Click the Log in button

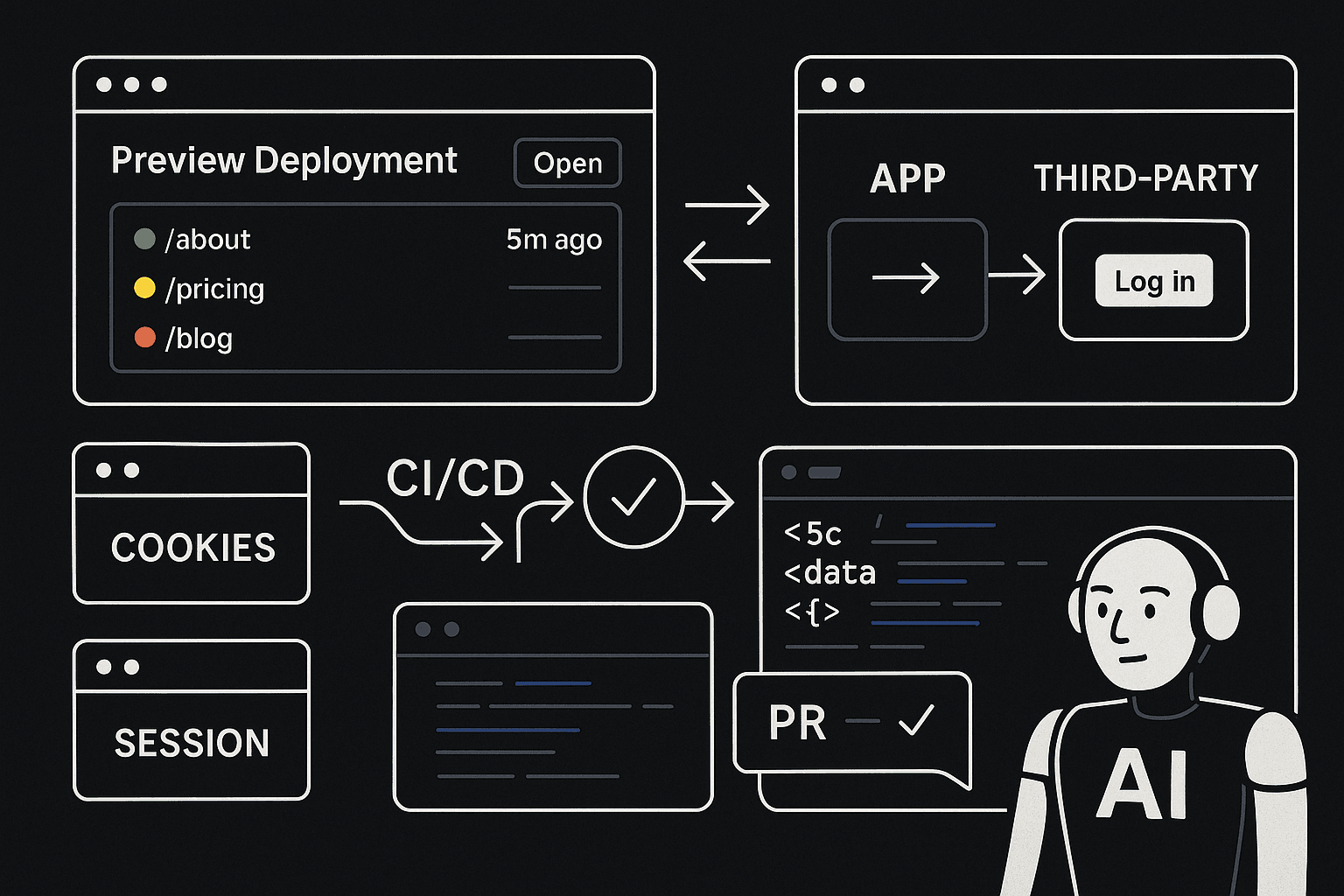coord(1154,281)
